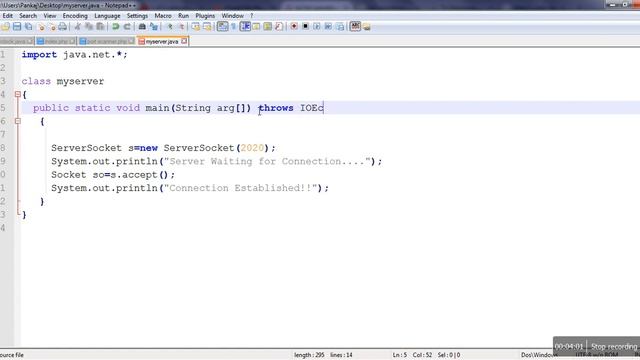Click the Stop recording button

click(614, 347)
